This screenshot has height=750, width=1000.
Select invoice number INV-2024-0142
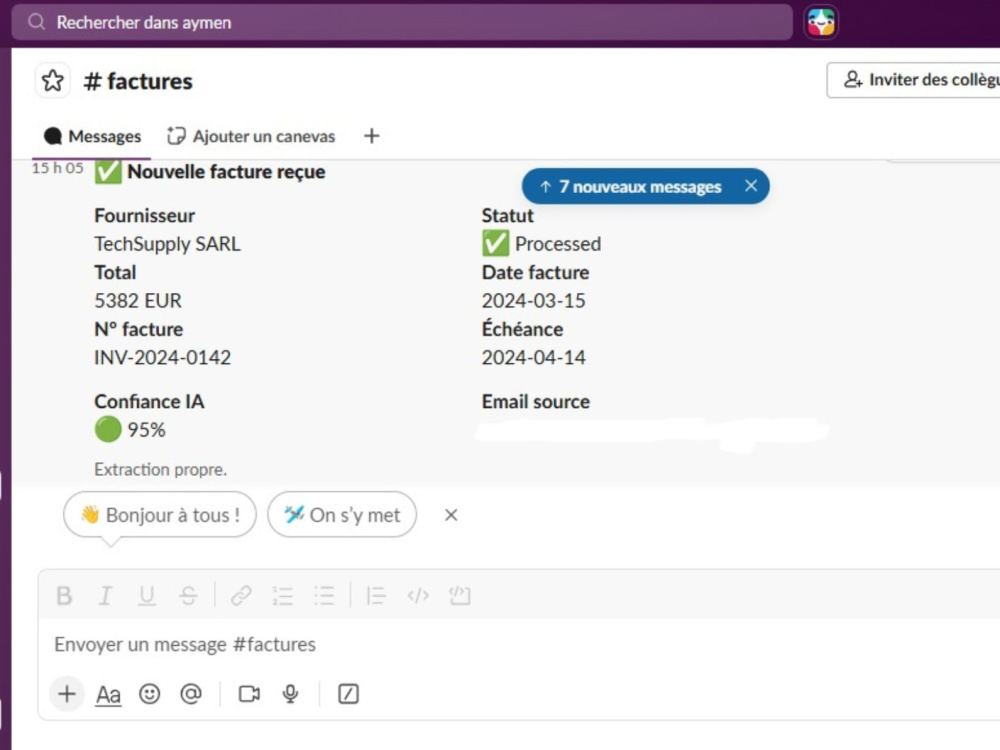point(163,357)
